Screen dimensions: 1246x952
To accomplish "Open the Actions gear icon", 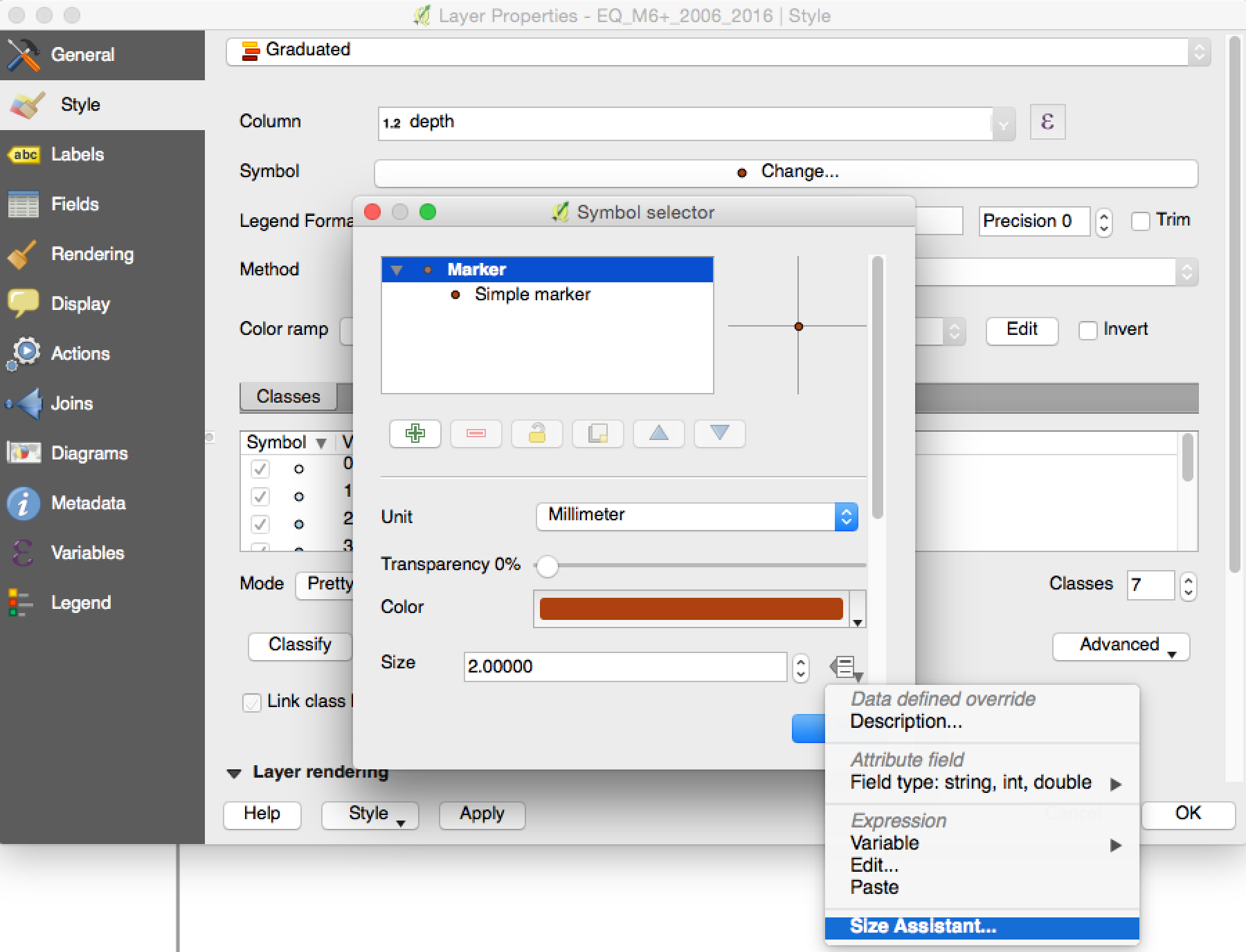I will click(x=24, y=354).
